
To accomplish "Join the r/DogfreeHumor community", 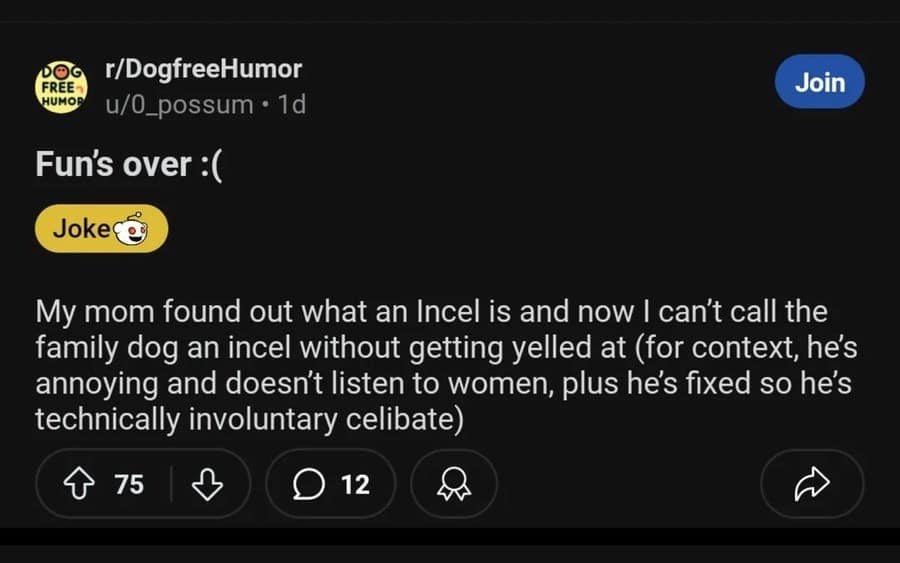I will tap(820, 82).
